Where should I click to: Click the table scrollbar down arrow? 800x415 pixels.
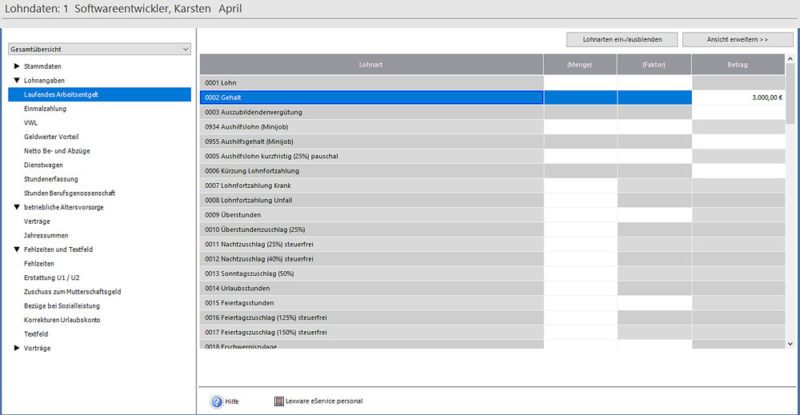coord(790,344)
